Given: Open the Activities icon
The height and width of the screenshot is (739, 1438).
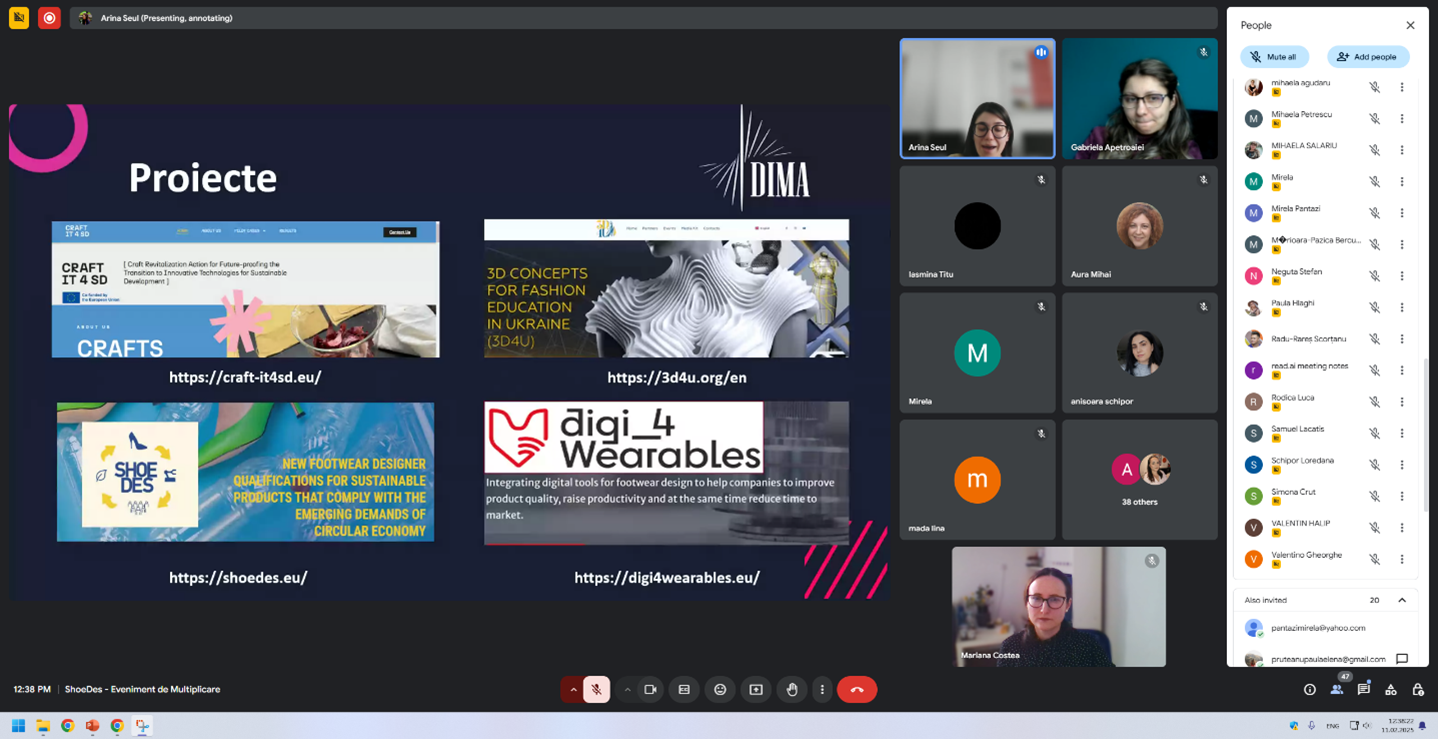Looking at the screenshot, I should [x=1391, y=689].
